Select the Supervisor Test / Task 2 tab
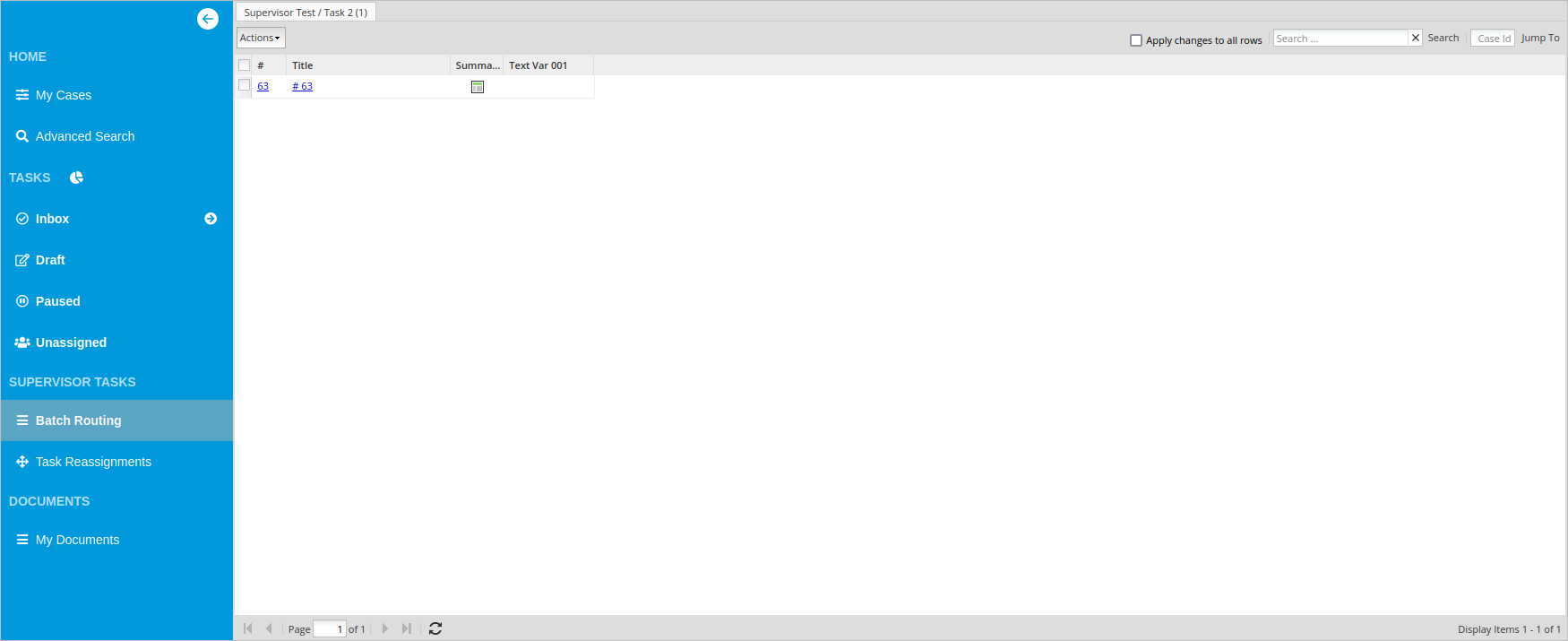This screenshot has width=1568, height=641. point(306,13)
